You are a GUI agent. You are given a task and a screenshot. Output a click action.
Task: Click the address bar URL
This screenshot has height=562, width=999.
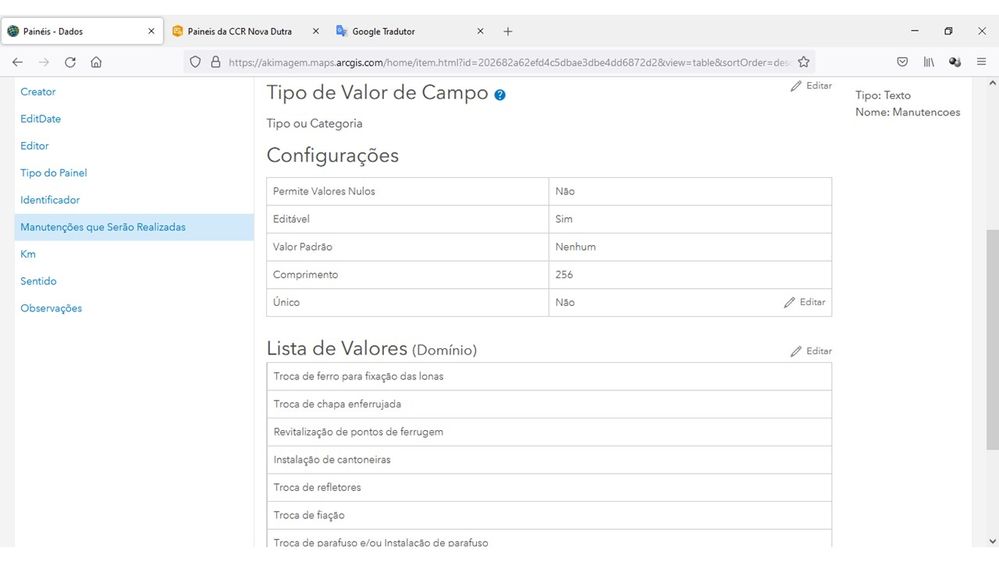click(500, 62)
